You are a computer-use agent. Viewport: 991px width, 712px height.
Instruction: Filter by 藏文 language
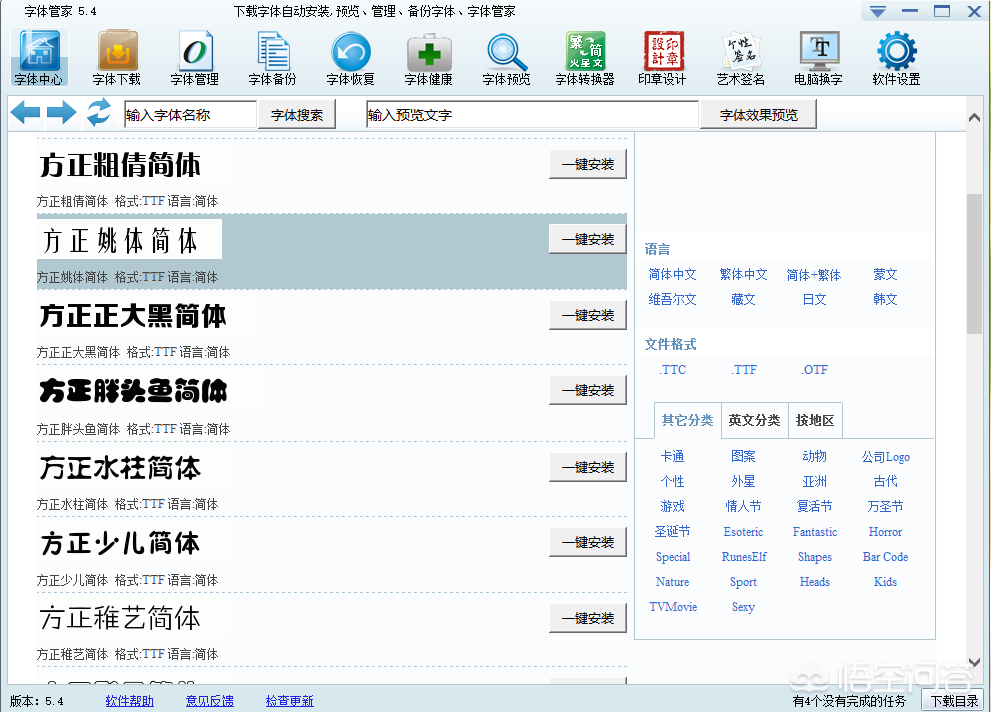[743, 299]
